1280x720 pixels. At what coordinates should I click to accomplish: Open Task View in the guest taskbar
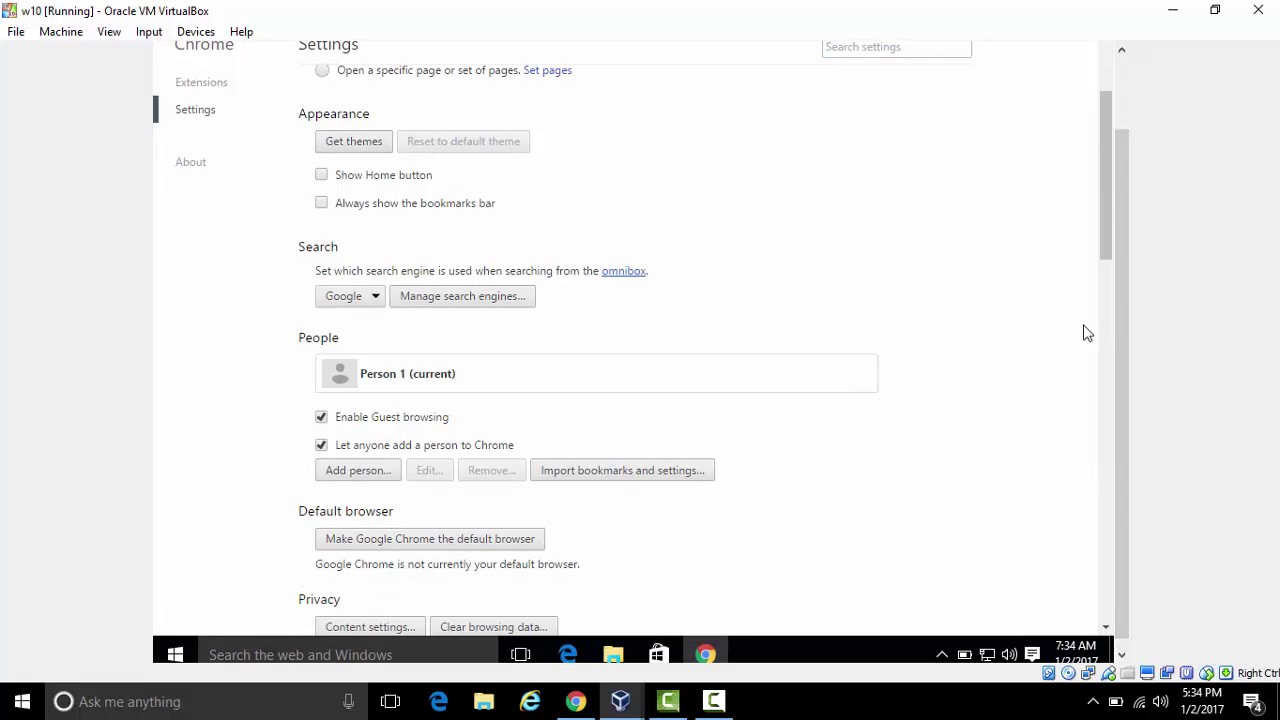pos(520,655)
